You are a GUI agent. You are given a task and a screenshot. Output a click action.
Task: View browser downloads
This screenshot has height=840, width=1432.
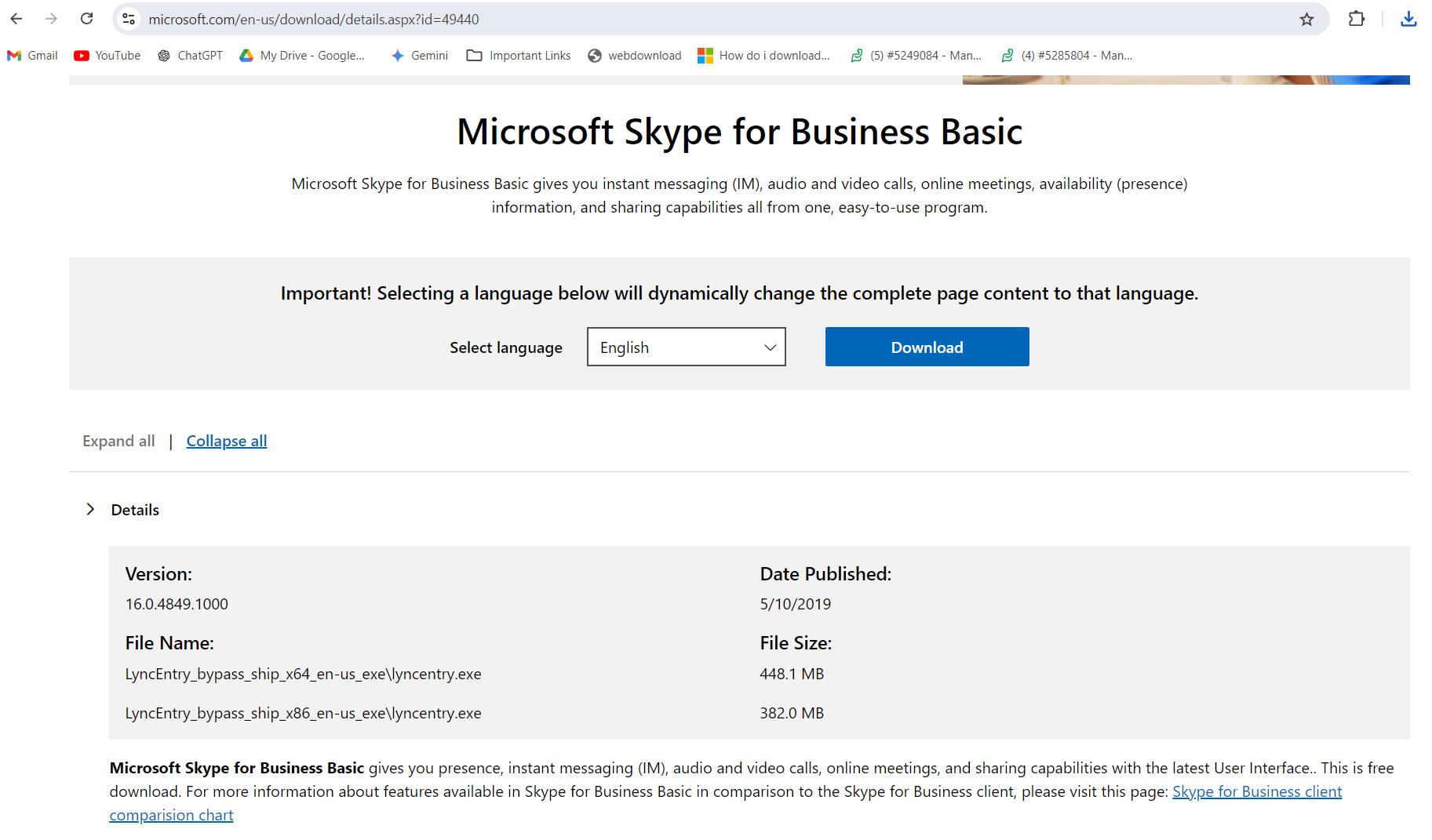pyautogui.click(x=1408, y=19)
